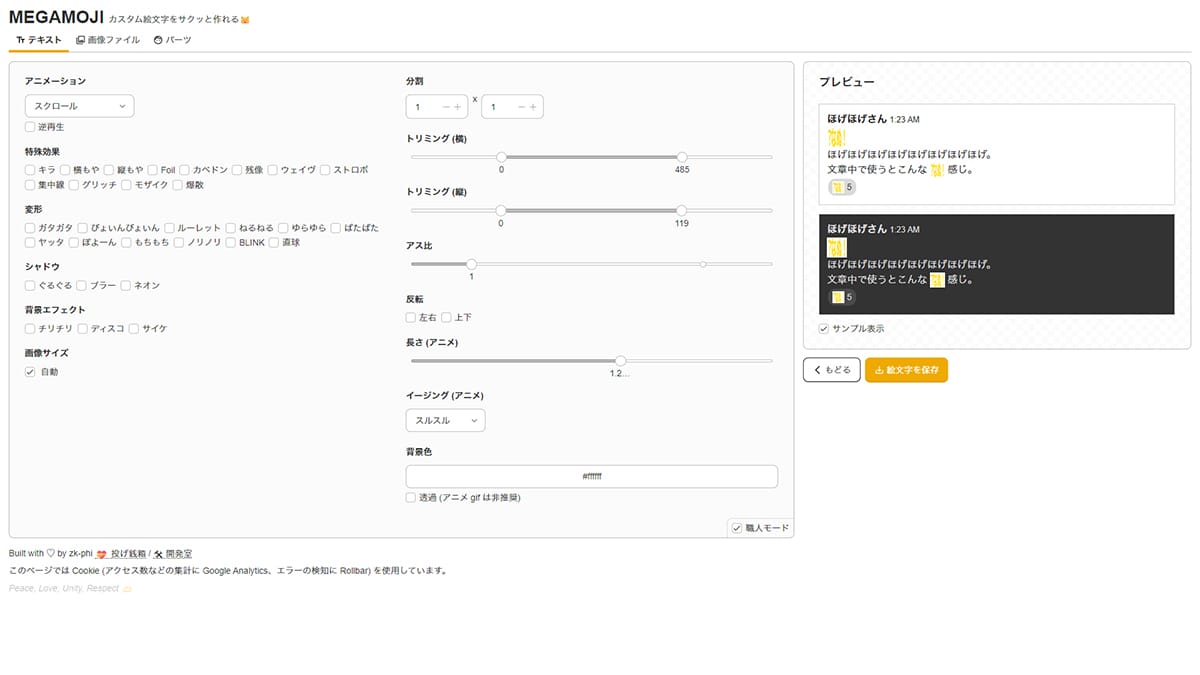Tick the グリッチ checkbox

pos(74,185)
